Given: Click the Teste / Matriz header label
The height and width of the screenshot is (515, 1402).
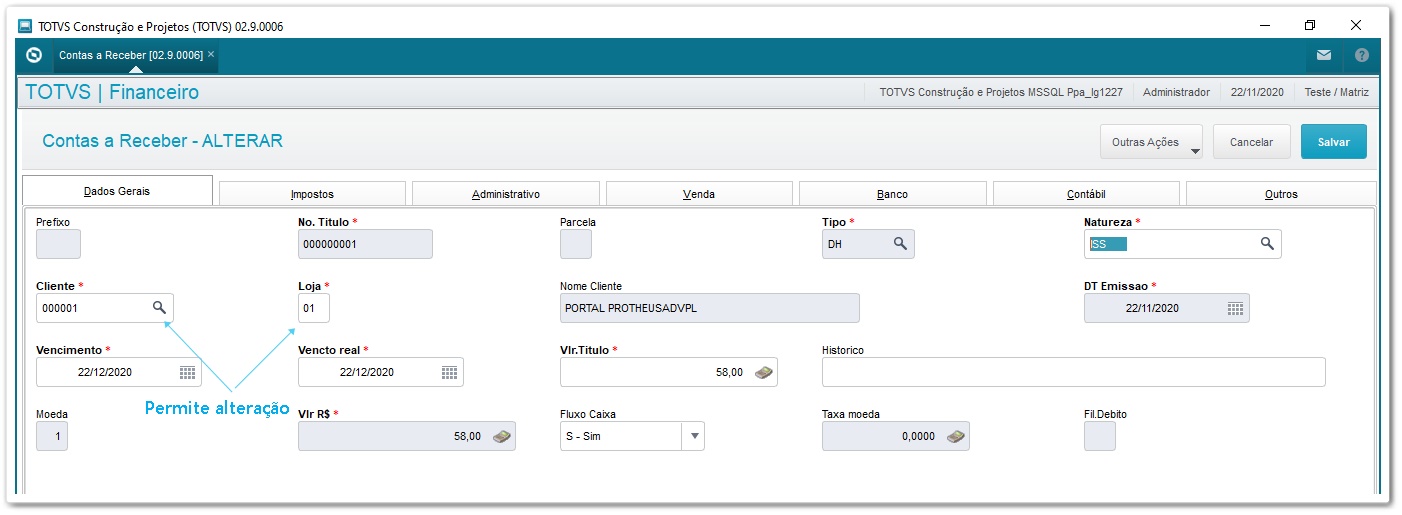Looking at the screenshot, I should [1337, 92].
